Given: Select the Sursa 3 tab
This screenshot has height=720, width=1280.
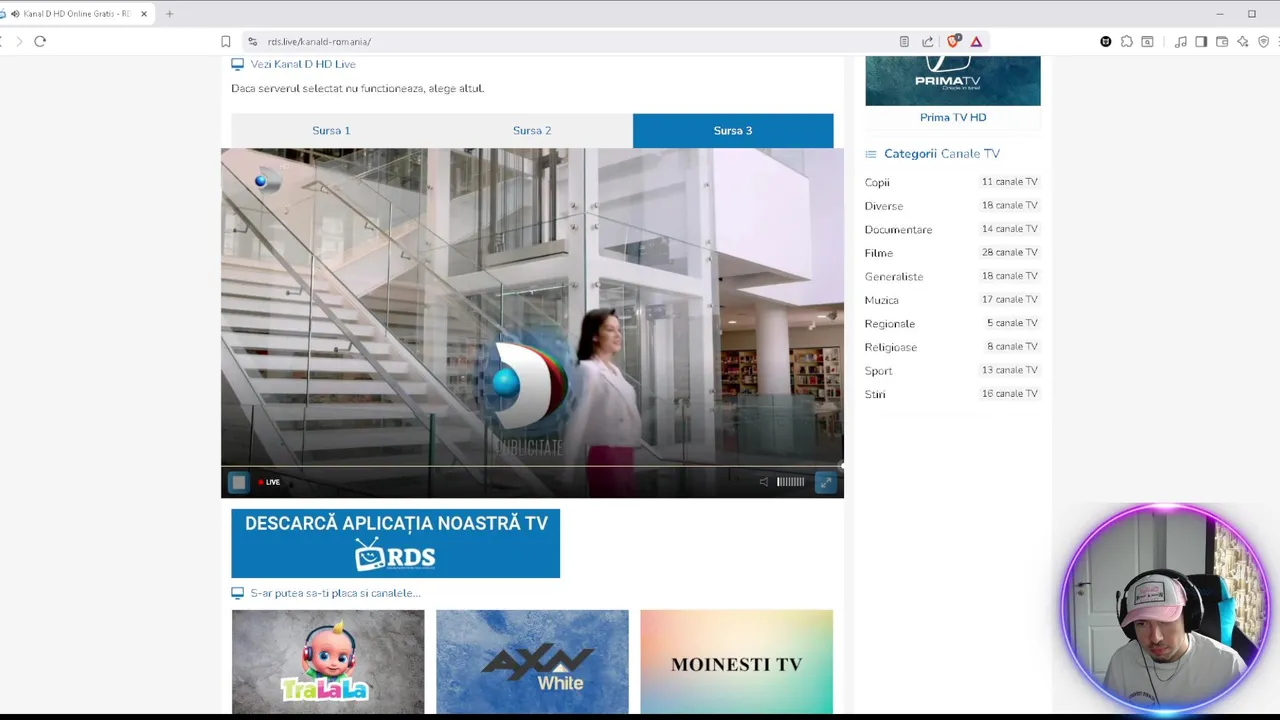Looking at the screenshot, I should [x=733, y=130].
